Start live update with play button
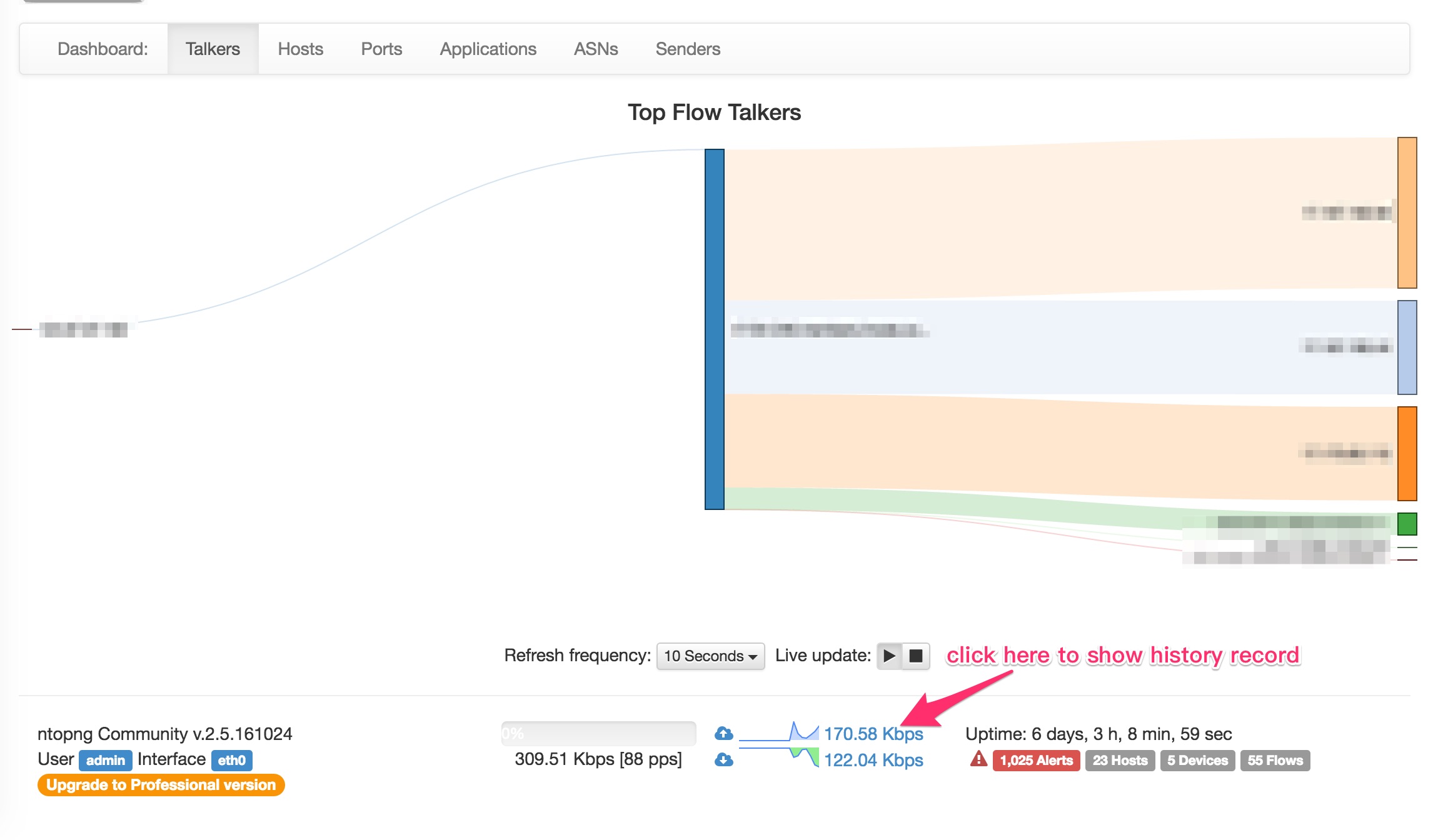1433x840 pixels. 889,656
